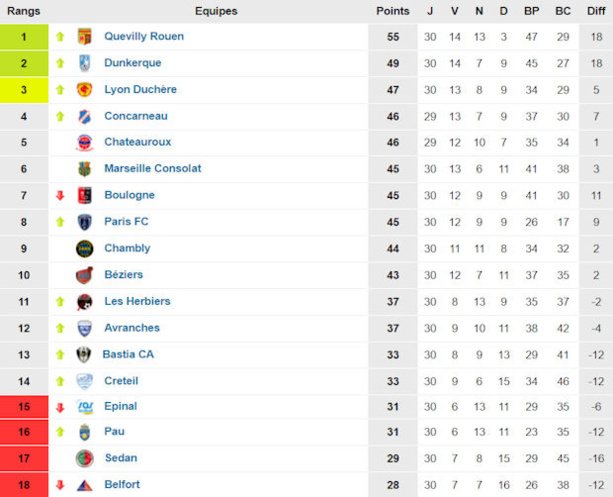Click the Lyon Duchère club logo
613x497 pixels.
click(x=85, y=90)
